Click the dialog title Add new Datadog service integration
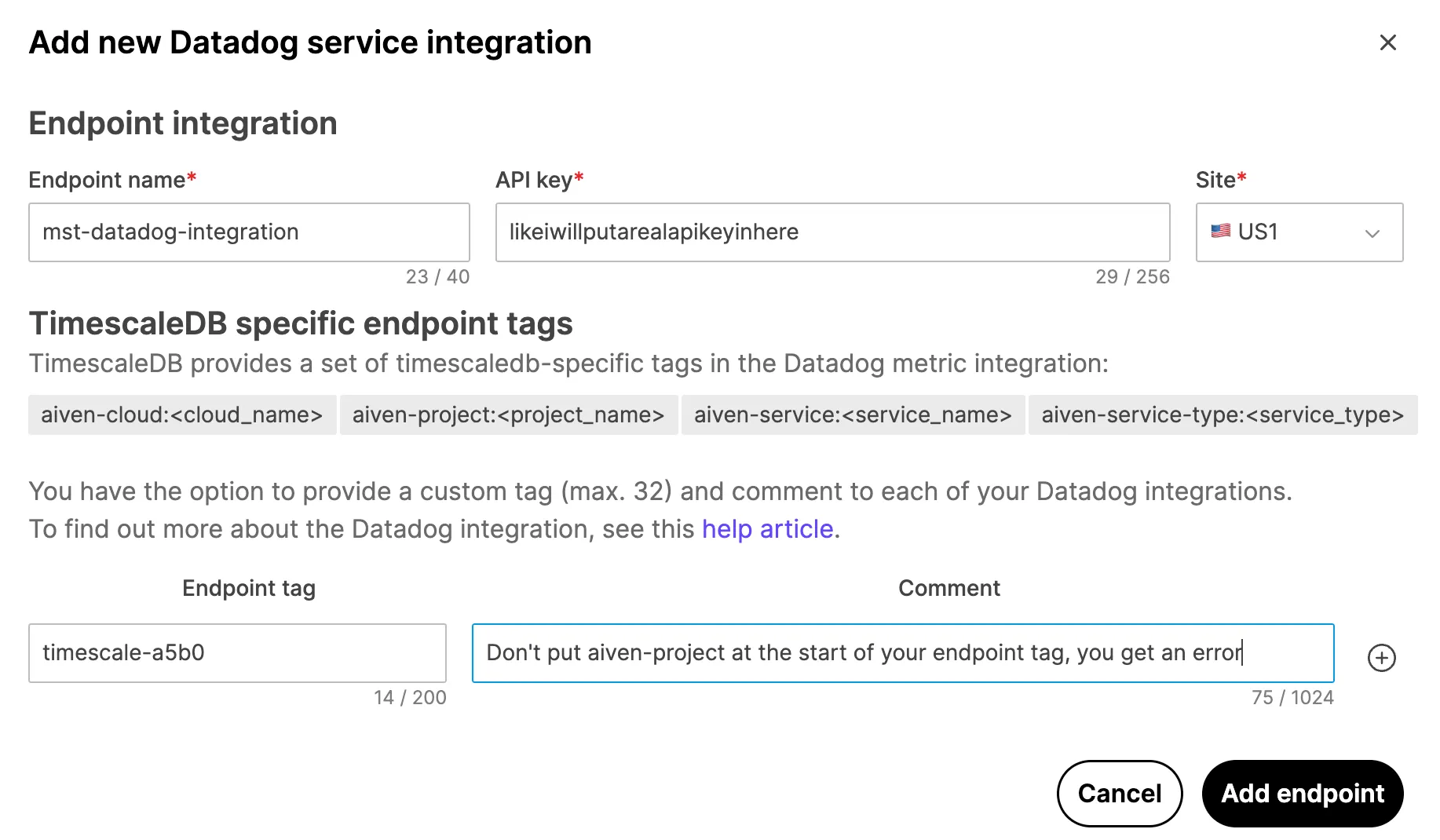The height and width of the screenshot is (840, 1440). (x=310, y=42)
